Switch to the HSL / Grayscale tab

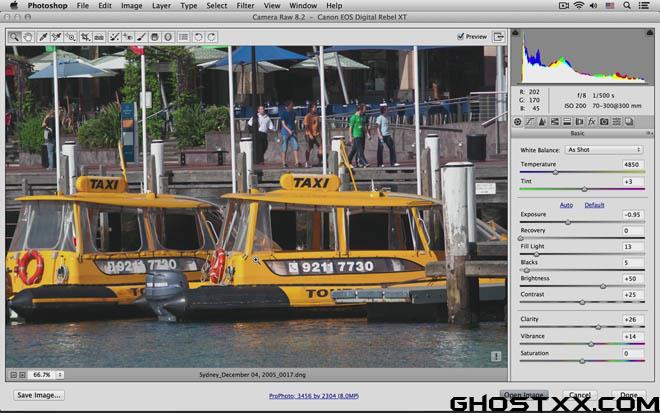coord(555,122)
